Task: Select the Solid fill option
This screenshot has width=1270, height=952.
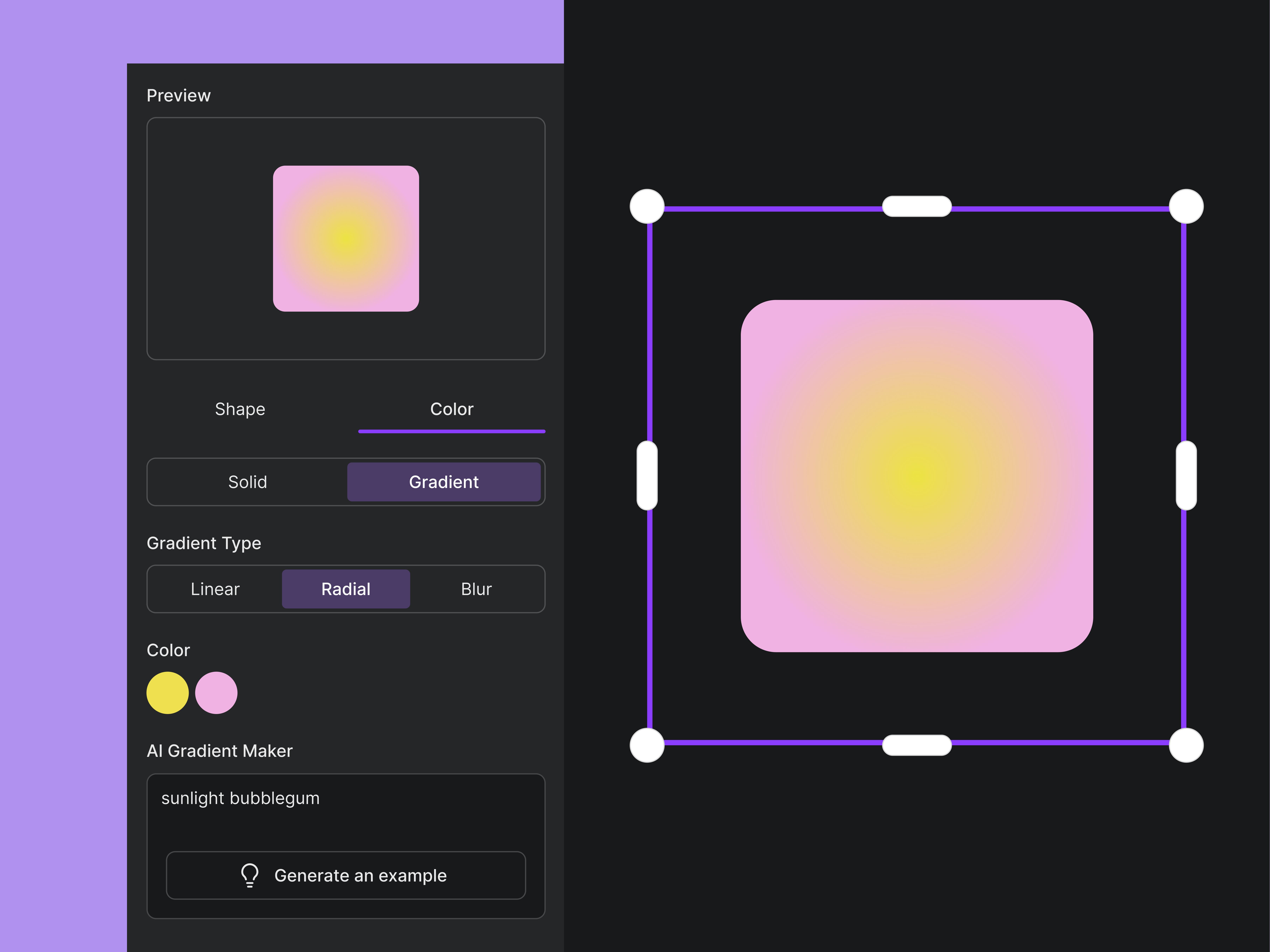Action: click(x=247, y=482)
